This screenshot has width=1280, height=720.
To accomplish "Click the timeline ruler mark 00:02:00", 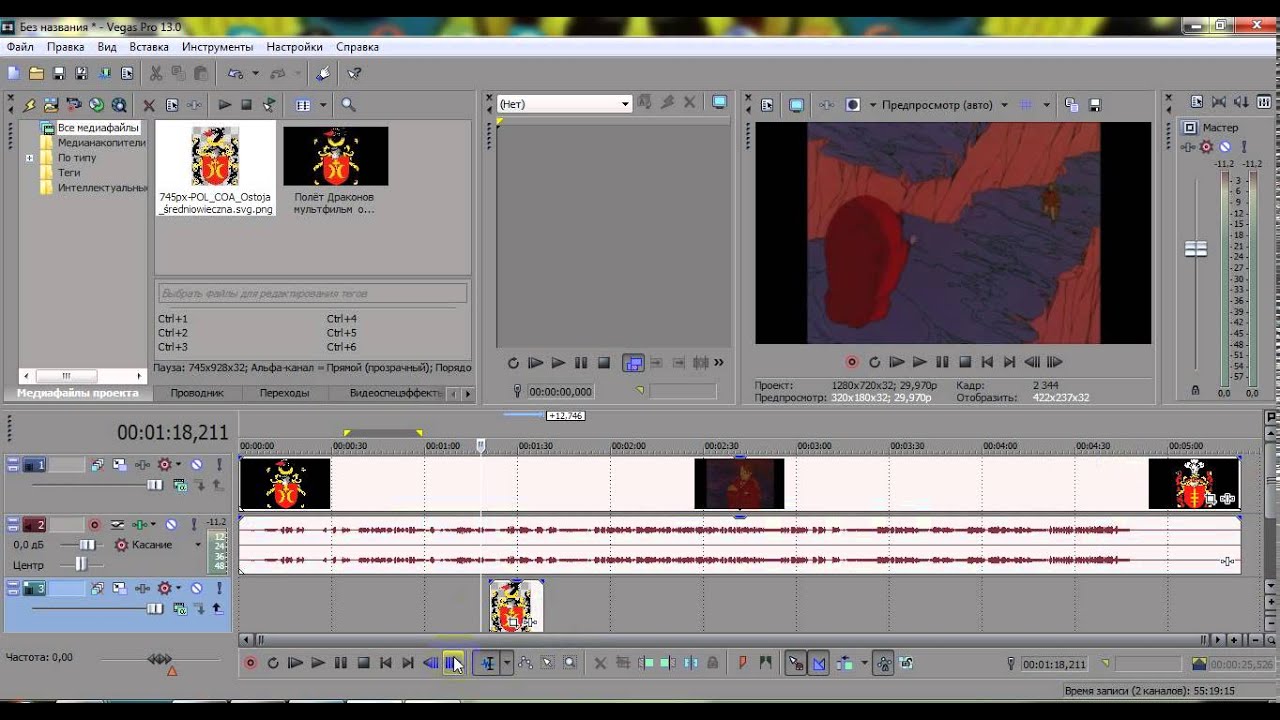I will 629,446.
